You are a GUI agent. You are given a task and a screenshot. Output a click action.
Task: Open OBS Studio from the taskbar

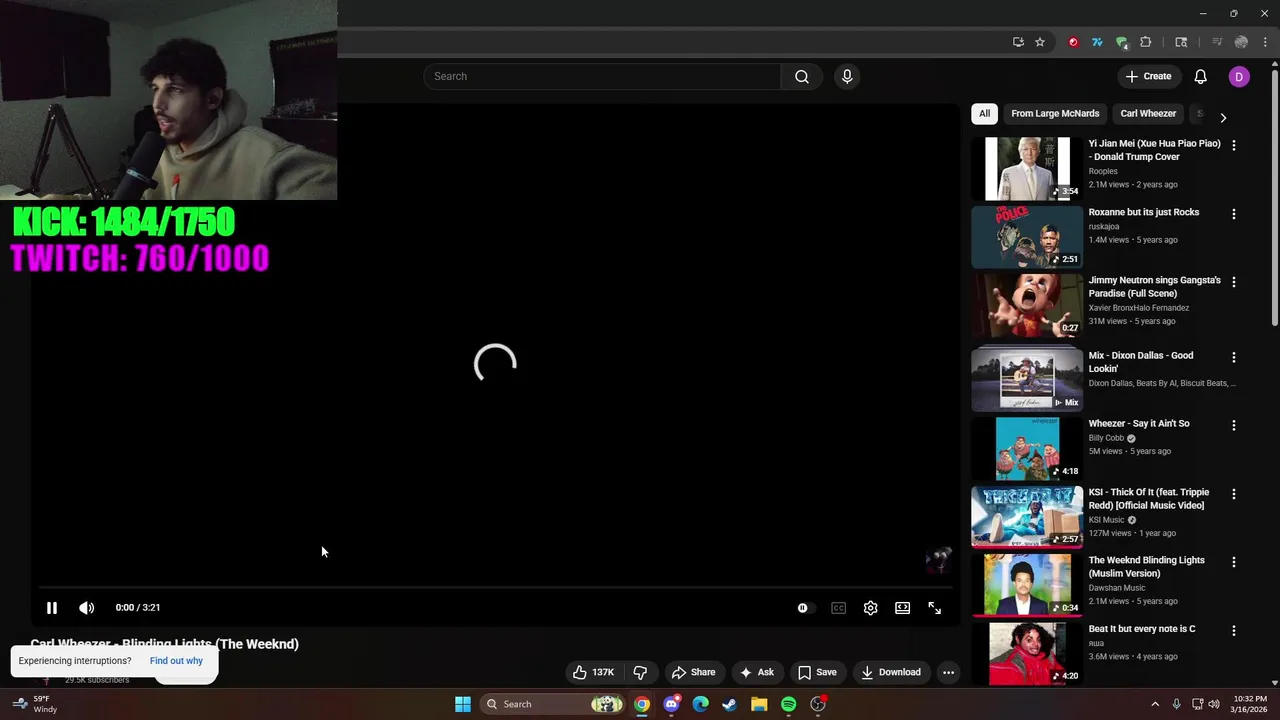(x=818, y=704)
